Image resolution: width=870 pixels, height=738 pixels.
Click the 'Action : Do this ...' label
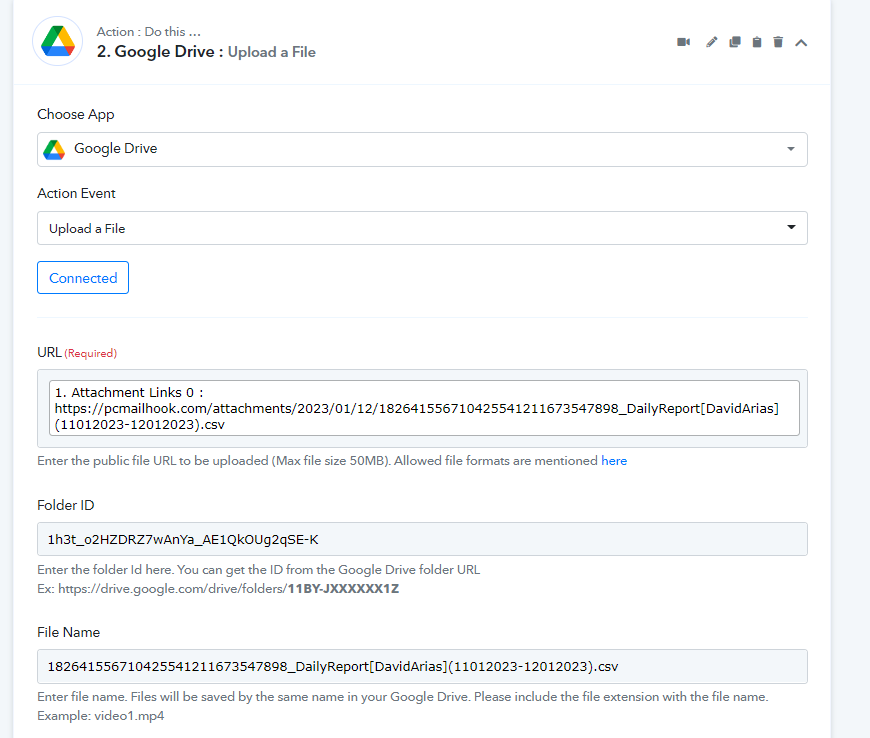149,32
